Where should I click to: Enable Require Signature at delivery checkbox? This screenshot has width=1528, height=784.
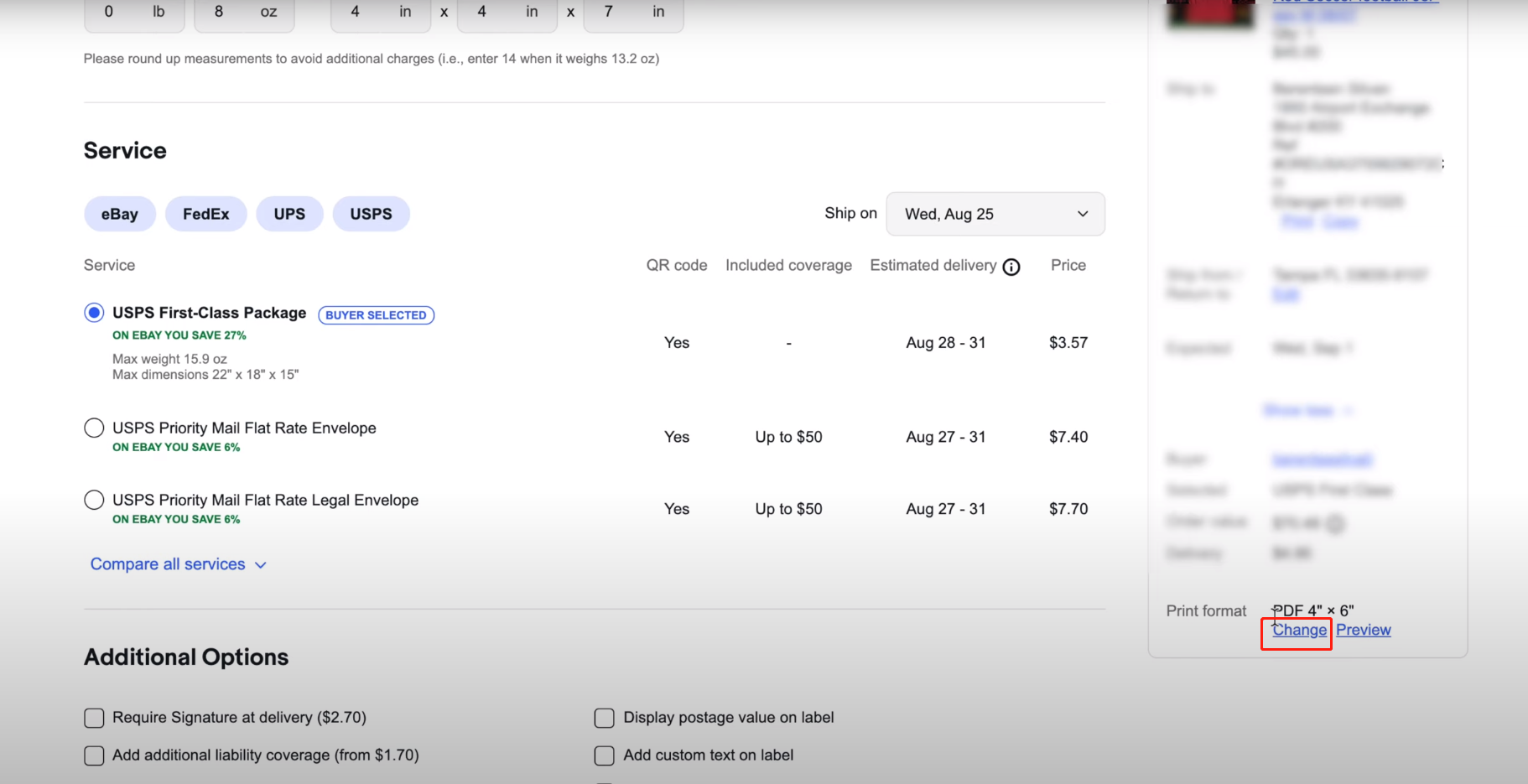tap(94, 718)
